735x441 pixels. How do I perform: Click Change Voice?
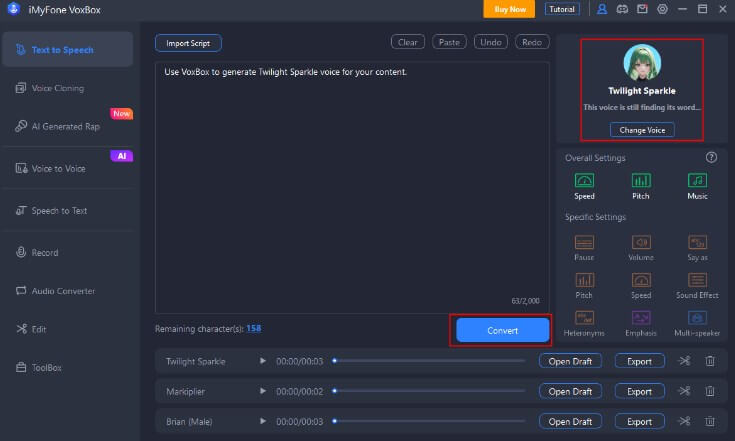click(642, 130)
